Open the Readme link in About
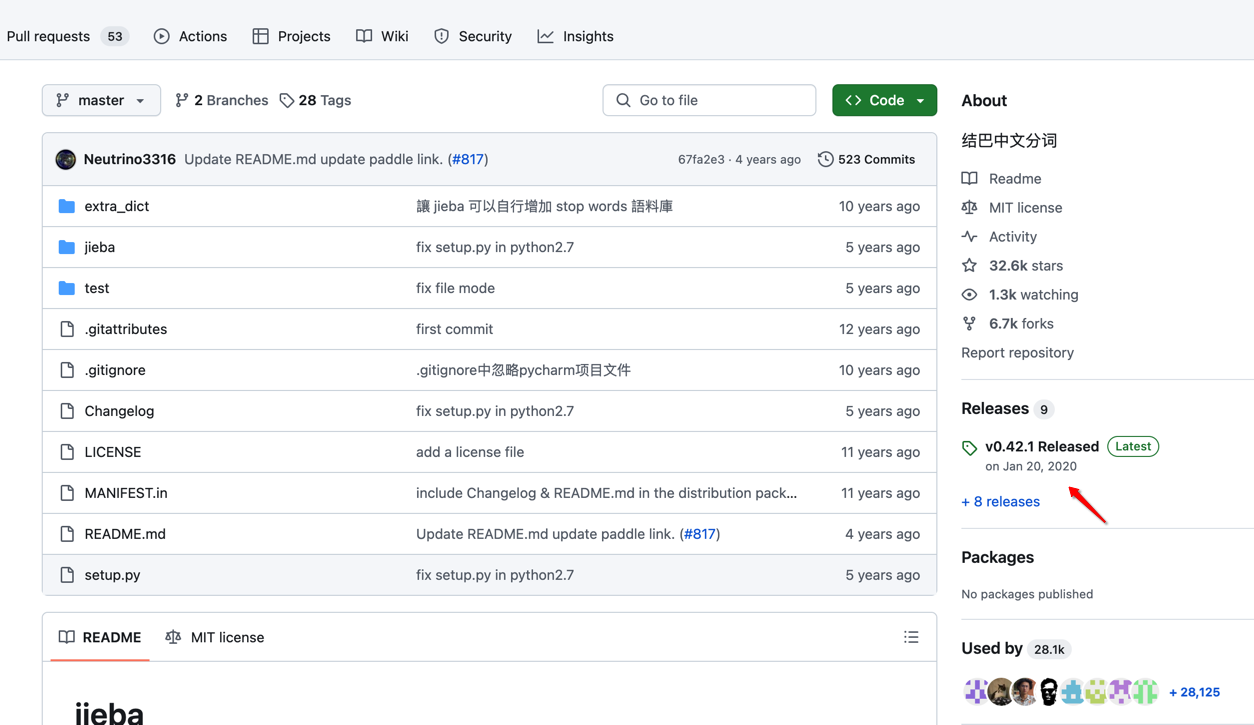This screenshot has width=1254, height=725. point(1015,179)
